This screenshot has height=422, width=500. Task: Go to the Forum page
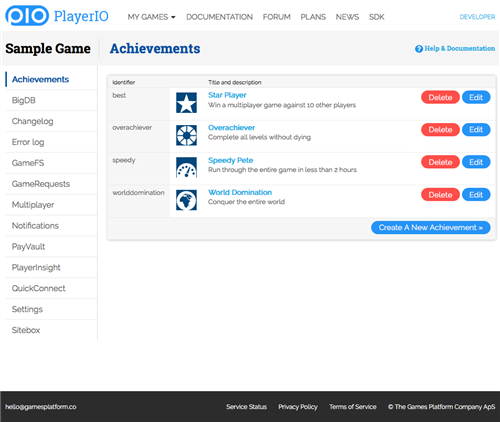277,17
